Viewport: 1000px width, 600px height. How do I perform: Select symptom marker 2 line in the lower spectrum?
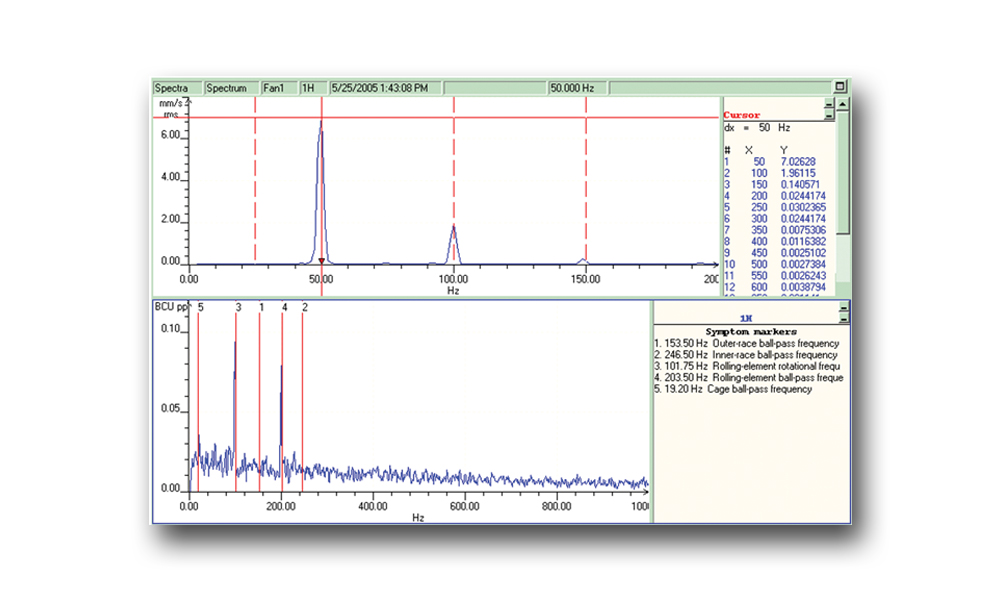302,402
